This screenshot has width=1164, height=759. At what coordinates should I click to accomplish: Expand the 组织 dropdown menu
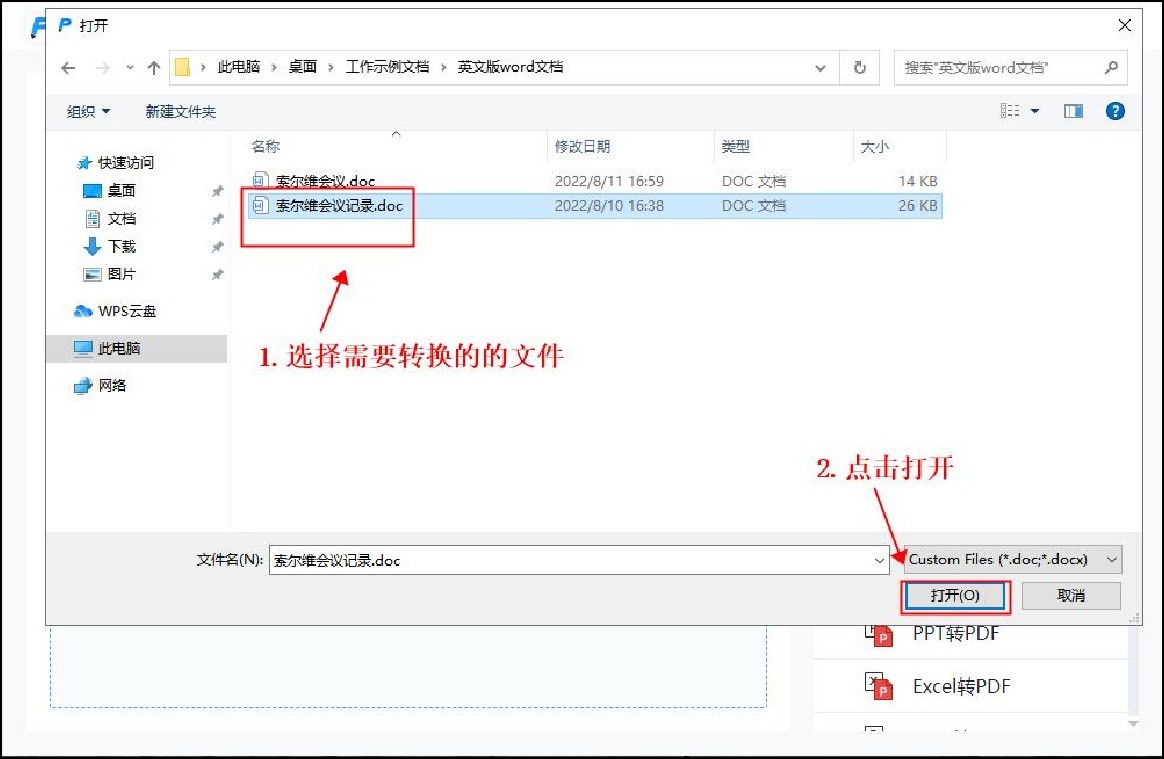point(87,111)
